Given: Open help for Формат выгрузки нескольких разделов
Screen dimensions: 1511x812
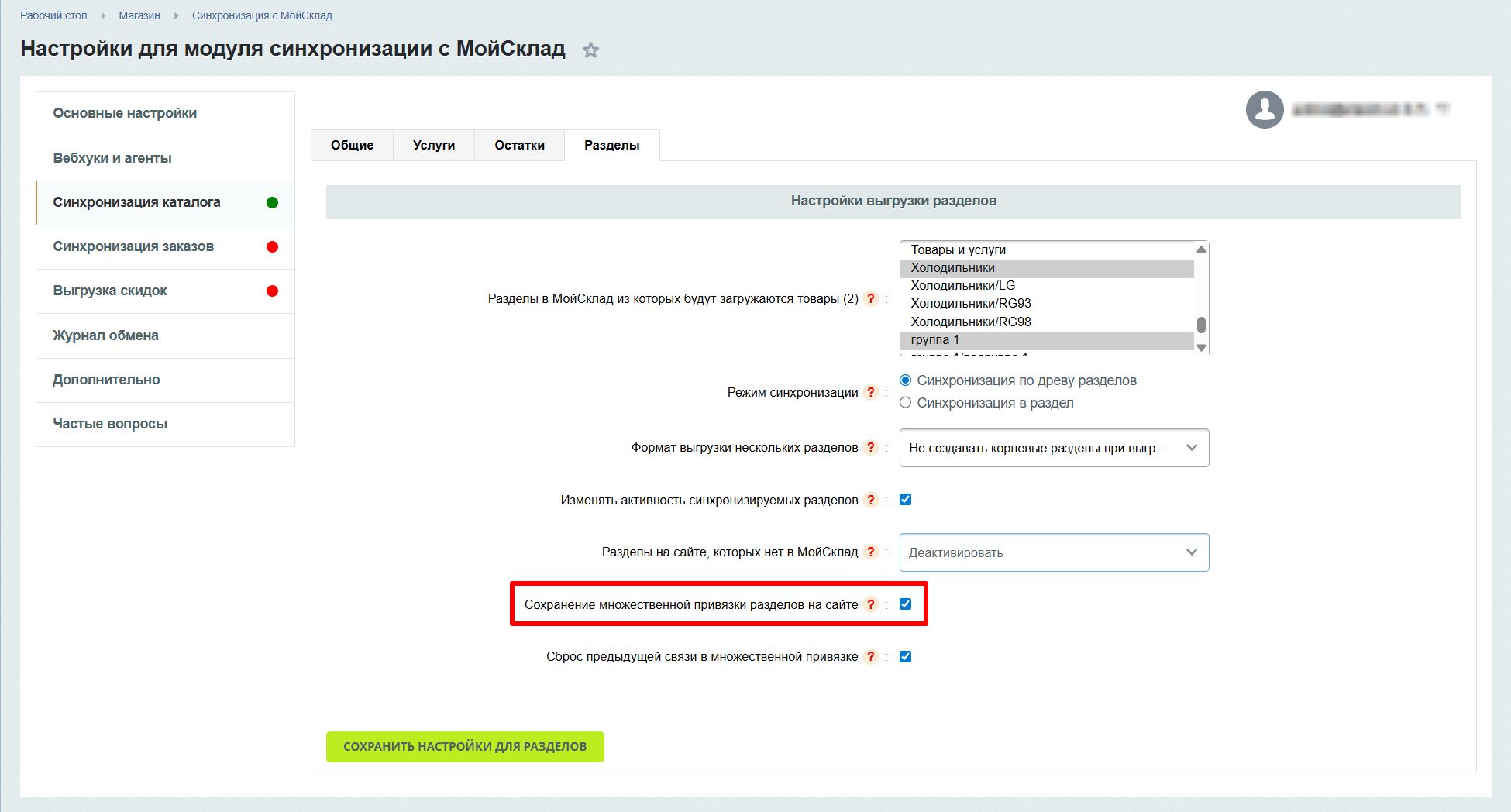Looking at the screenshot, I should 871,447.
